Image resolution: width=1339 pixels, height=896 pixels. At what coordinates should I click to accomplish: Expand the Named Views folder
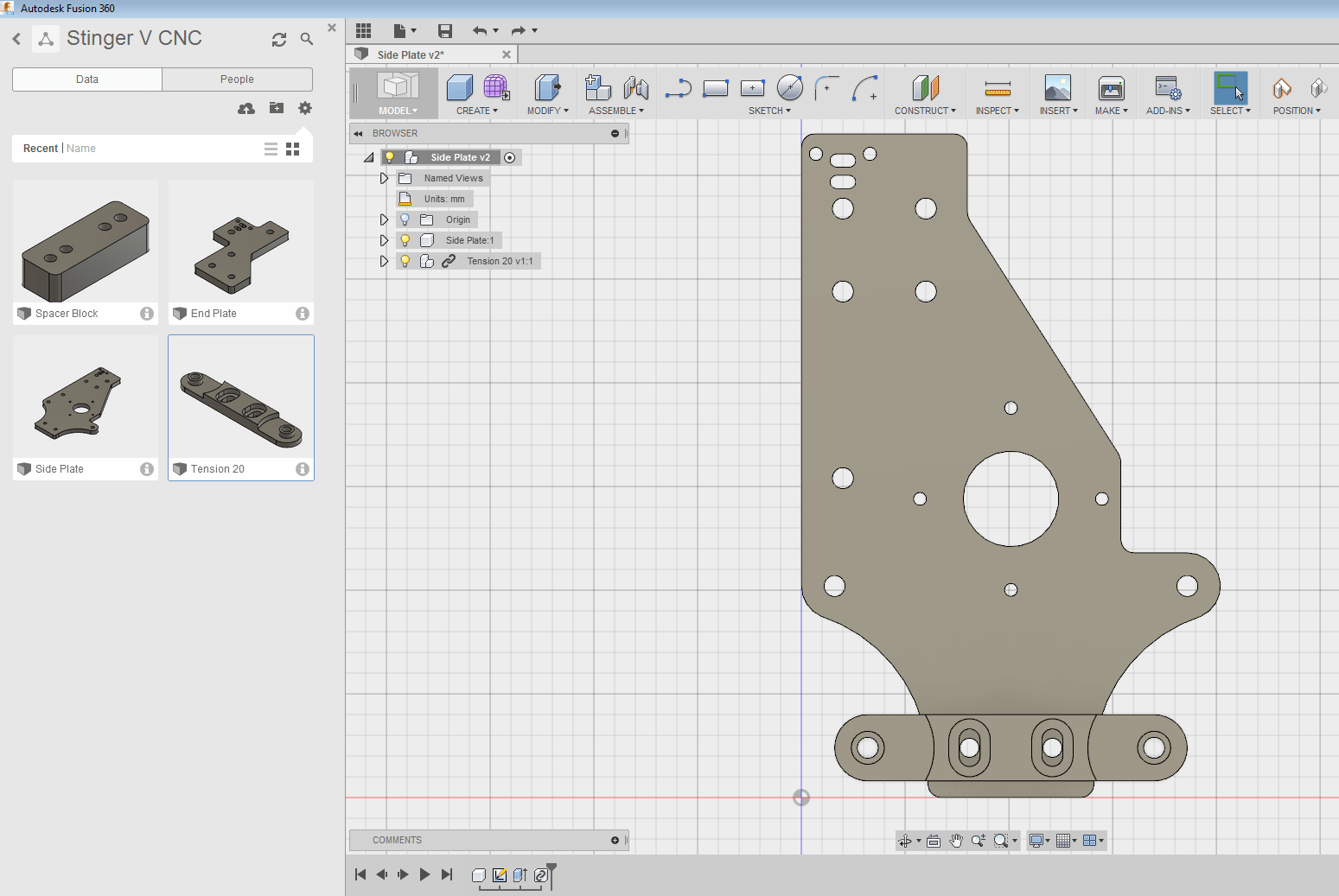click(x=384, y=177)
